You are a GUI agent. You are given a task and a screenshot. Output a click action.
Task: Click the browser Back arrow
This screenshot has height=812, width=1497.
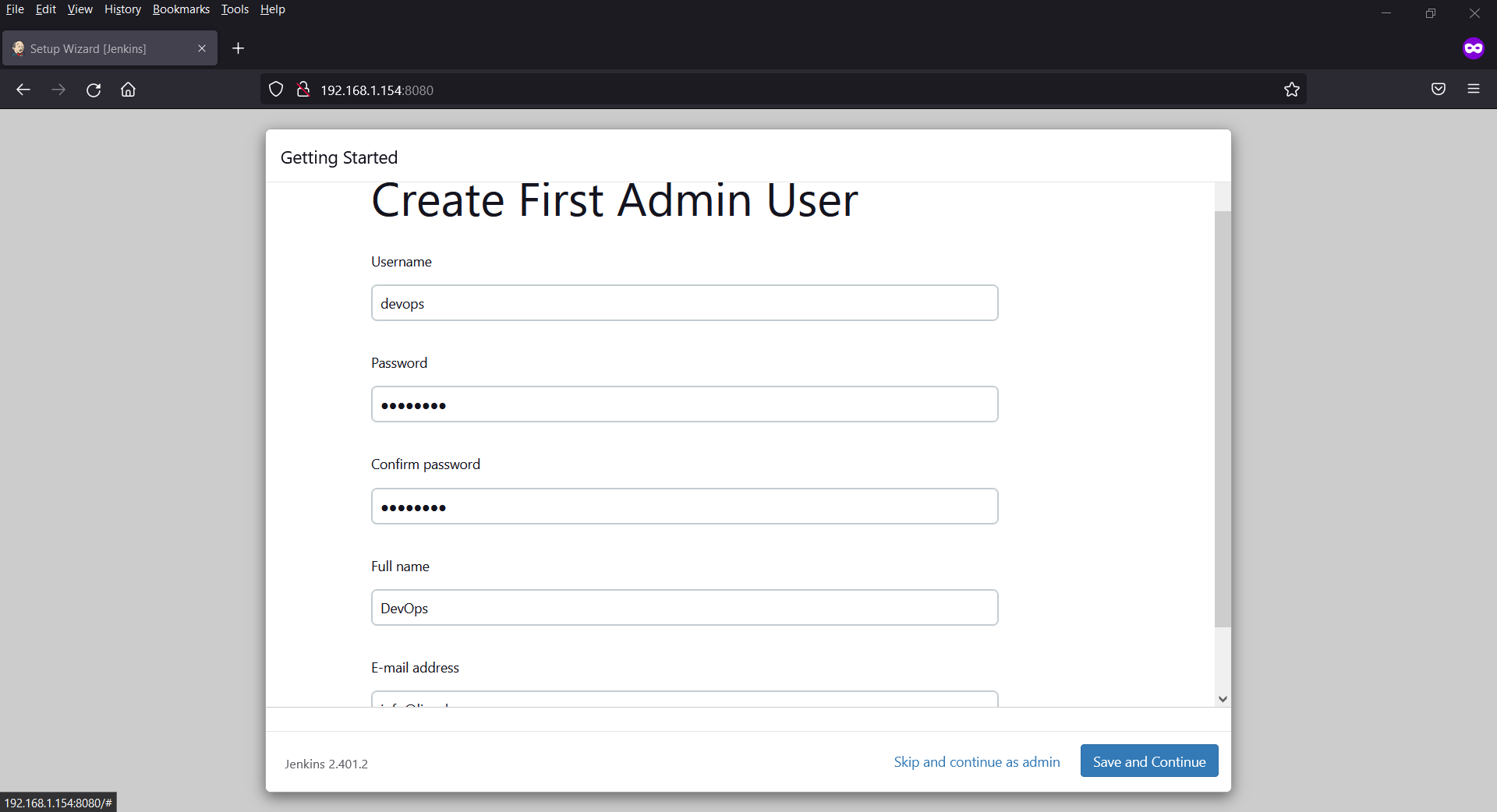click(23, 90)
